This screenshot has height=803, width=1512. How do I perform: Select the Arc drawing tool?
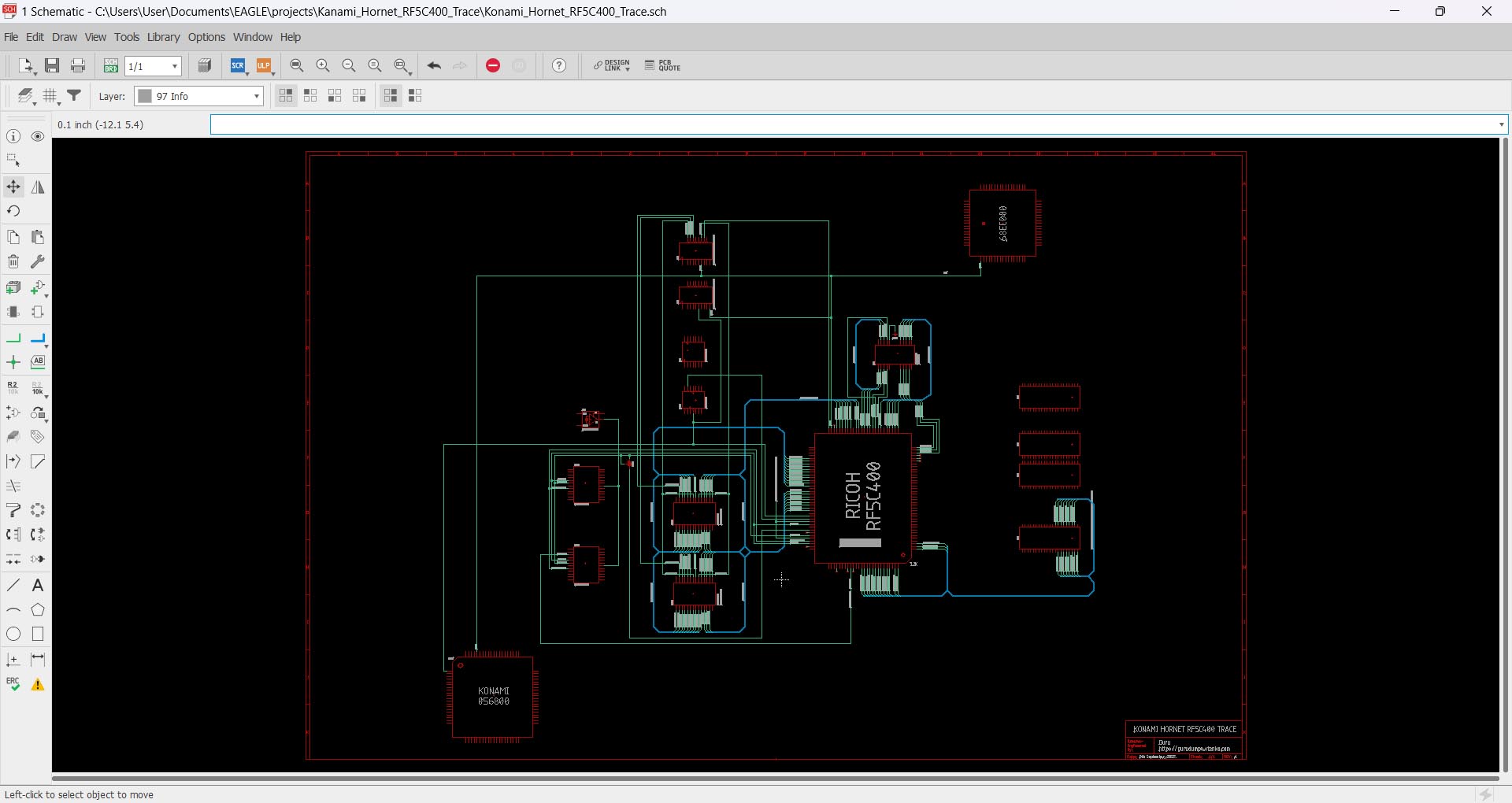click(13, 610)
